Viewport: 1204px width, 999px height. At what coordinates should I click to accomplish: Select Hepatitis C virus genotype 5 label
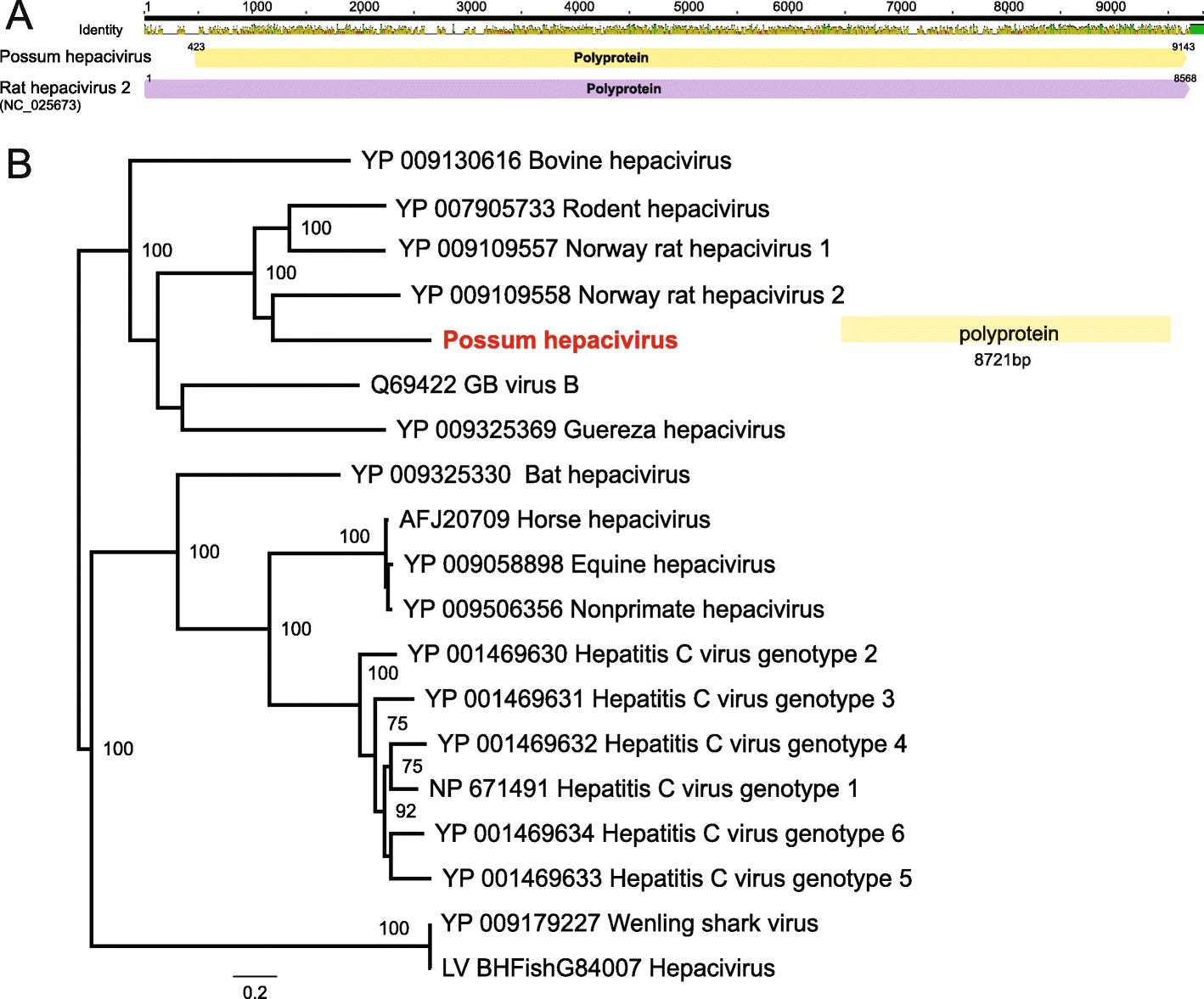(x=678, y=878)
